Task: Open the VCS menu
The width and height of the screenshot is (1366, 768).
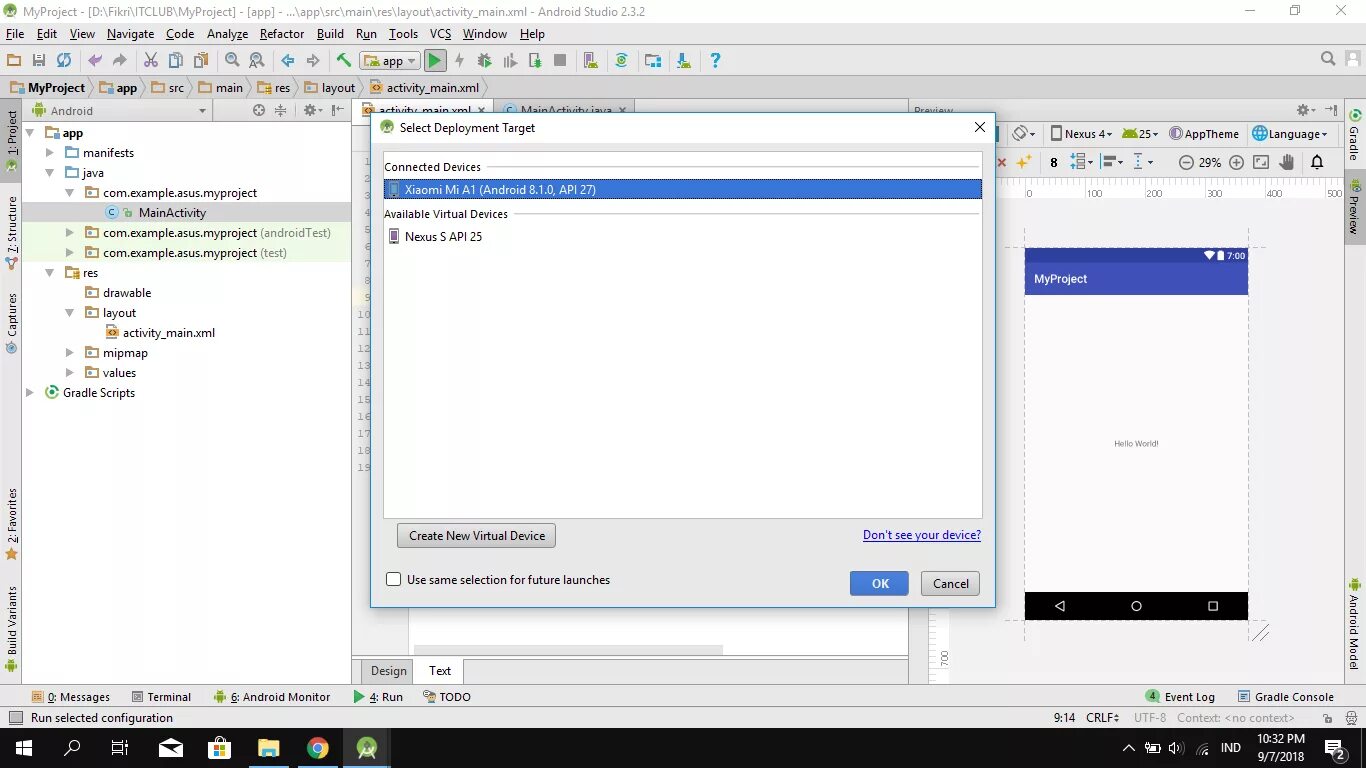Action: pyautogui.click(x=440, y=34)
